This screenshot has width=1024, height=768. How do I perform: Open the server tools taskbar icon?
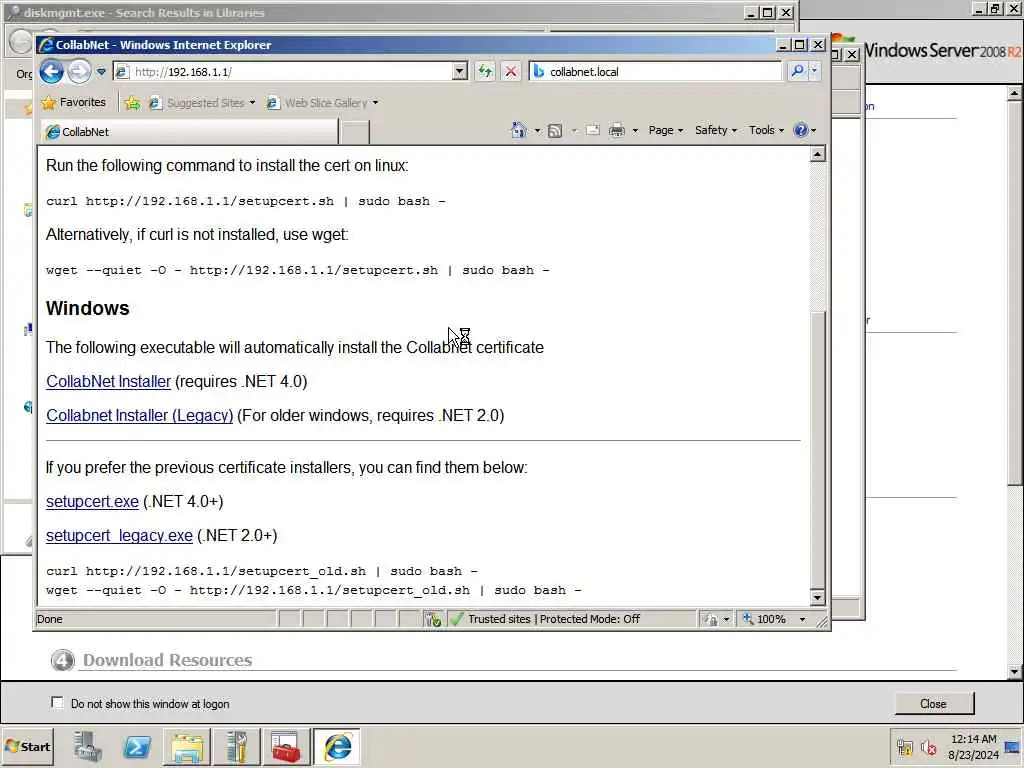pyautogui.click(x=236, y=746)
